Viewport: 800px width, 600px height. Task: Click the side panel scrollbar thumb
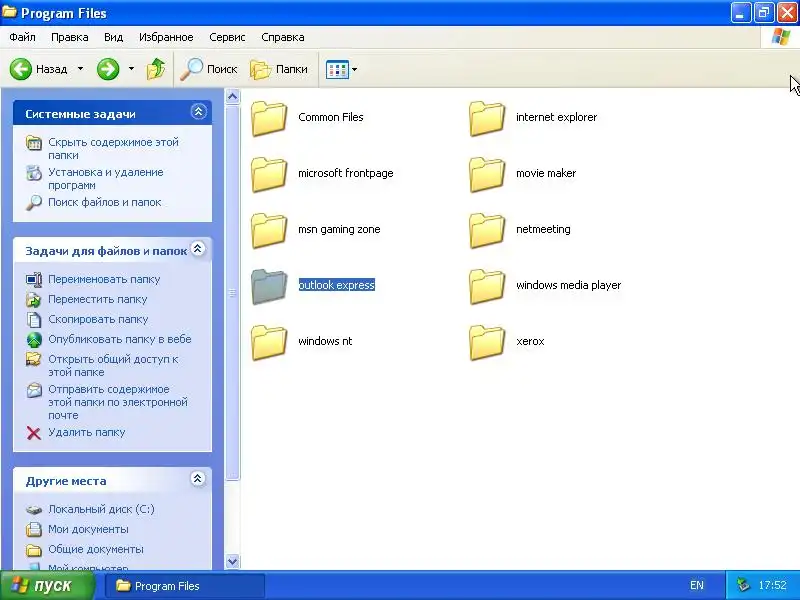coord(232,292)
